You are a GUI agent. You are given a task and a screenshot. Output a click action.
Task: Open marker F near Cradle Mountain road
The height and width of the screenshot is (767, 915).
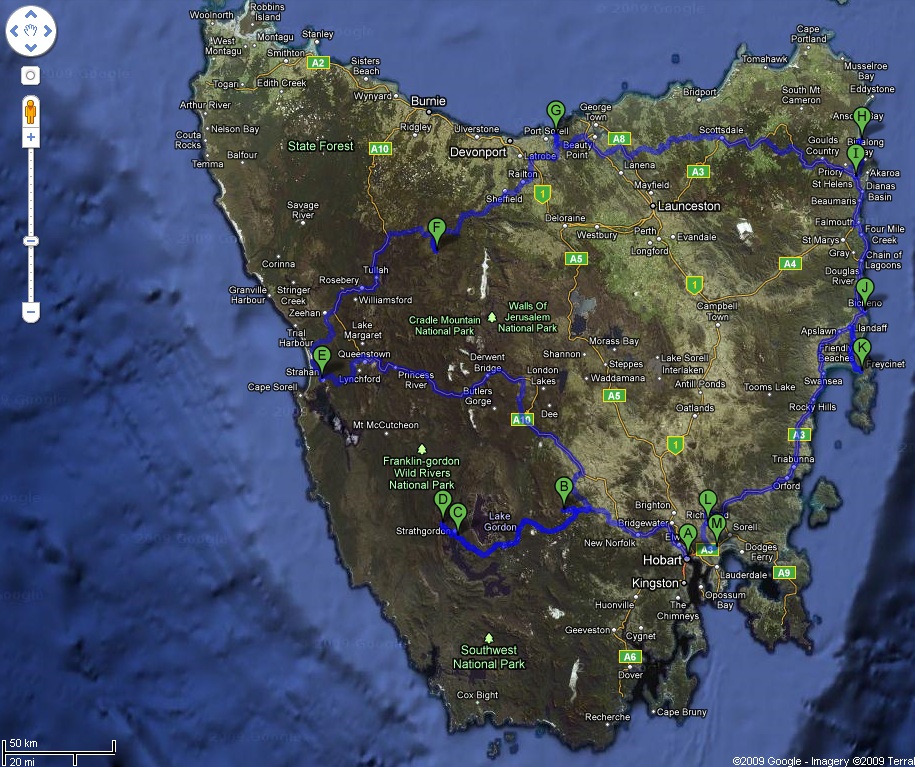tap(435, 229)
